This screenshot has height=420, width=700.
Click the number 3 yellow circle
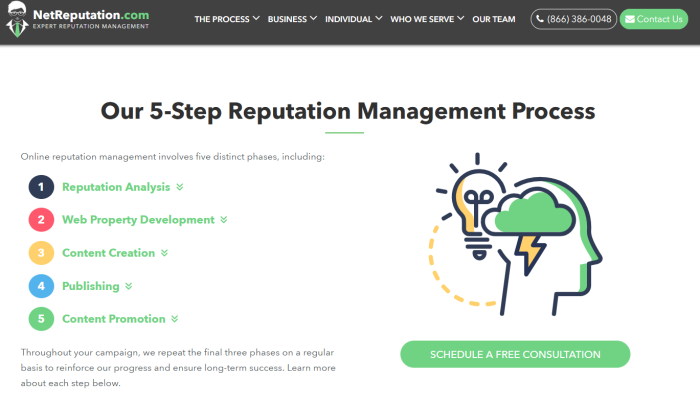pyautogui.click(x=41, y=253)
